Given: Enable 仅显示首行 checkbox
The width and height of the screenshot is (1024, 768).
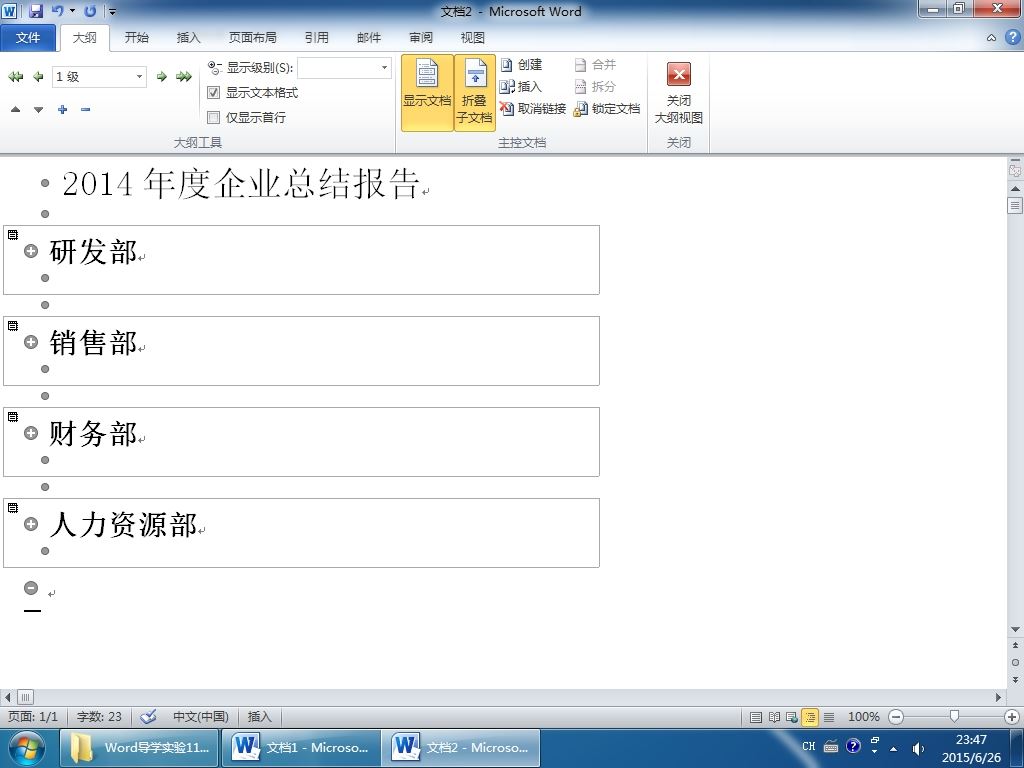Looking at the screenshot, I should [213, 118].
